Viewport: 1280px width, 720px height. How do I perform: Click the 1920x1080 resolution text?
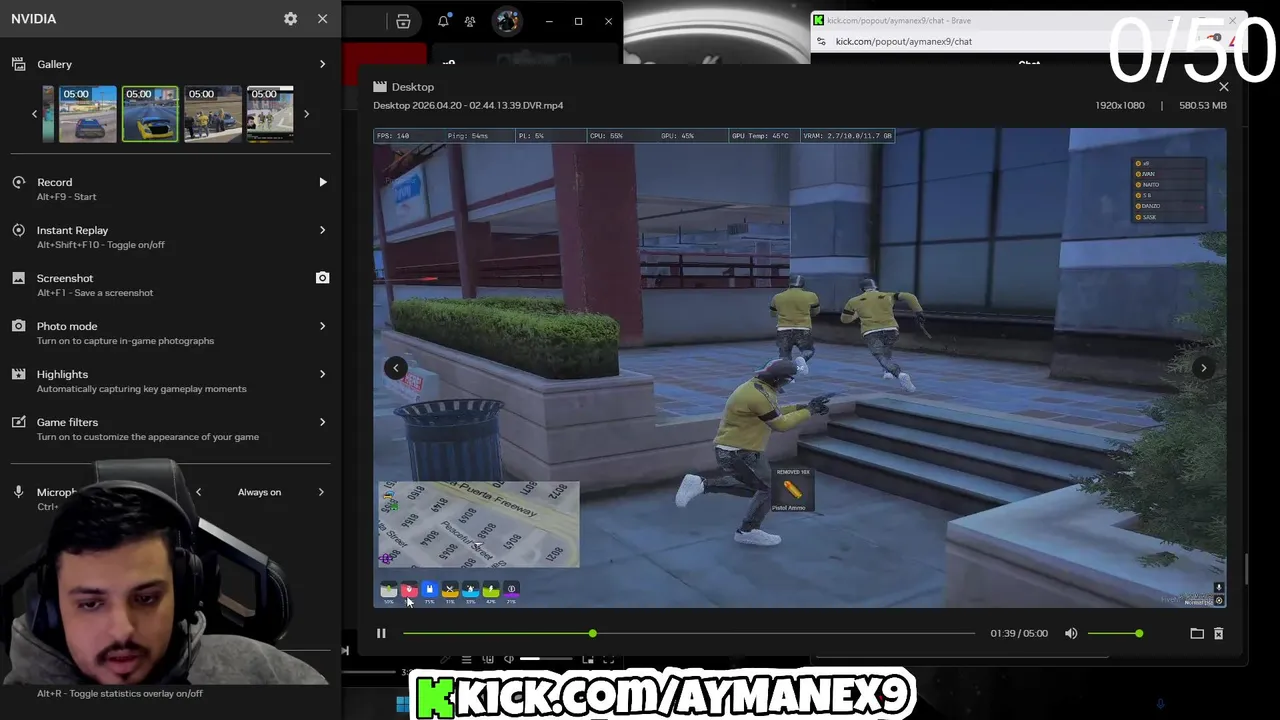click(x=1120, y=105)
